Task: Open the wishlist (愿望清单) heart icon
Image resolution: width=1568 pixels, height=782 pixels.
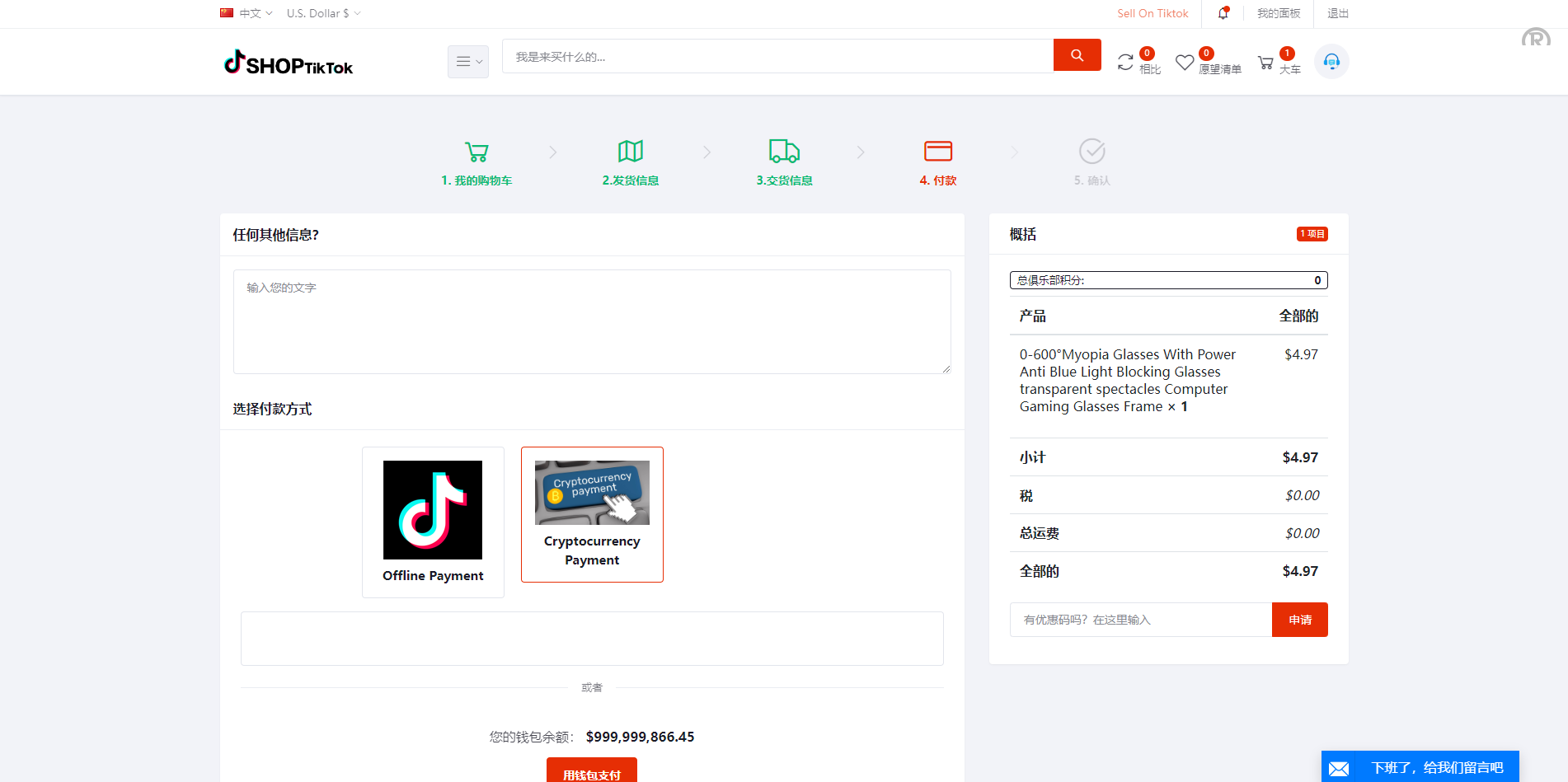Action: [1185, 62]
